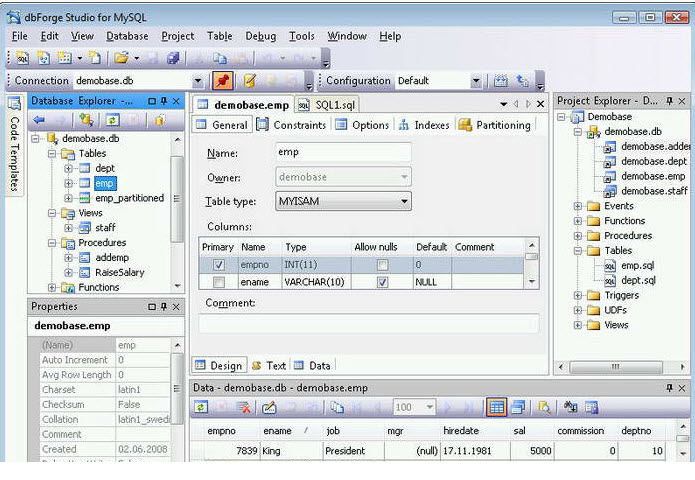Toggle Primary checkbox for ename column

click(x=219, y=282)
